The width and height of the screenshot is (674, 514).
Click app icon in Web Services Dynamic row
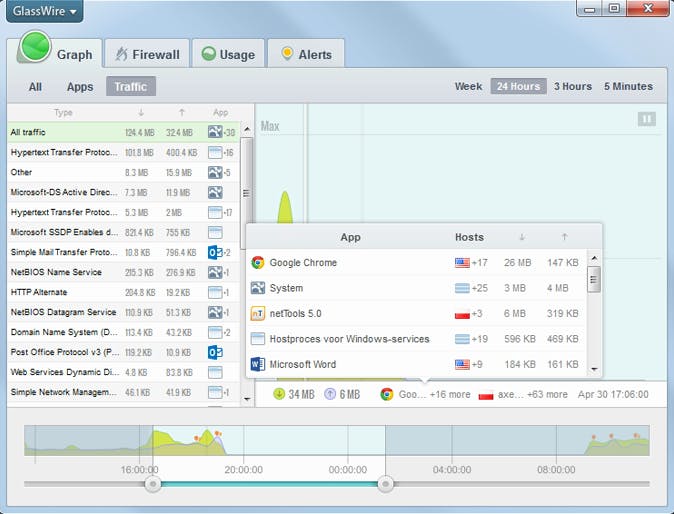[215, 372]
